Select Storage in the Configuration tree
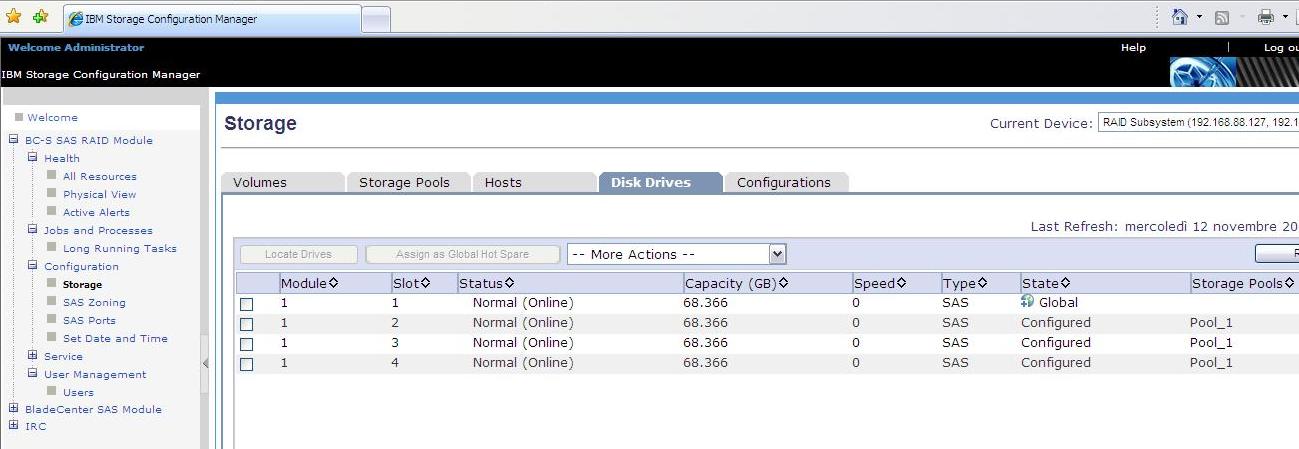 pyautogui.click(x=82, y=285)
